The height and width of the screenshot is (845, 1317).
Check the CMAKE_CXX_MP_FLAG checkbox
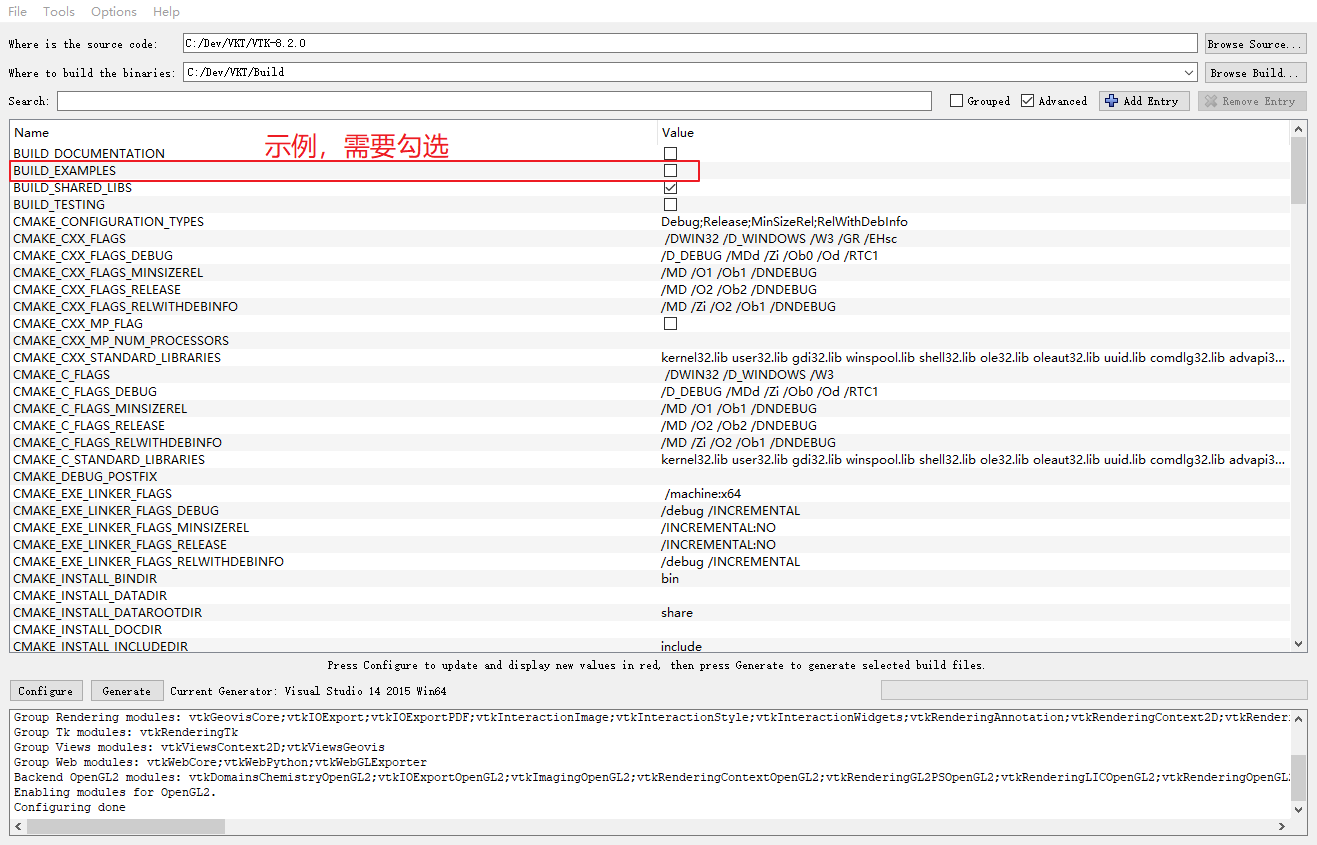point(671,323)
